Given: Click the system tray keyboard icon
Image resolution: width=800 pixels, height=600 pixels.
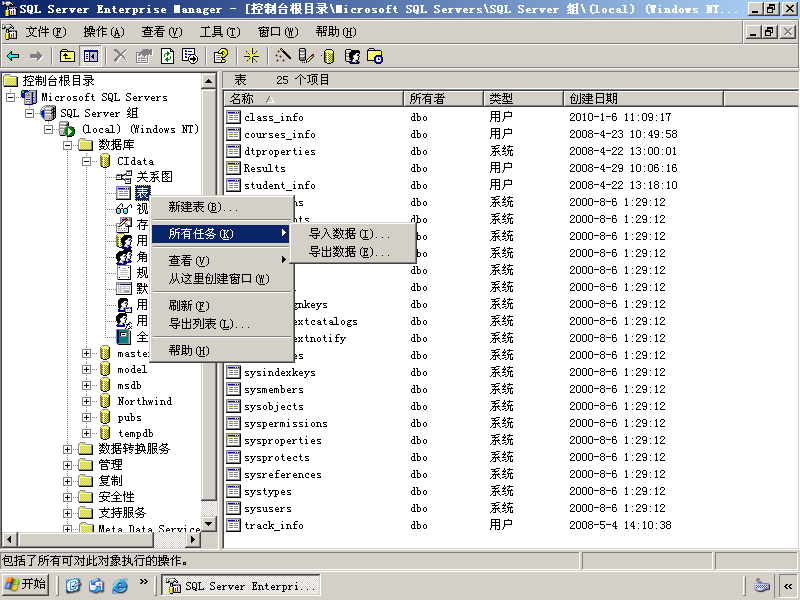Looking at the screenshot, I should pos(761,585).
